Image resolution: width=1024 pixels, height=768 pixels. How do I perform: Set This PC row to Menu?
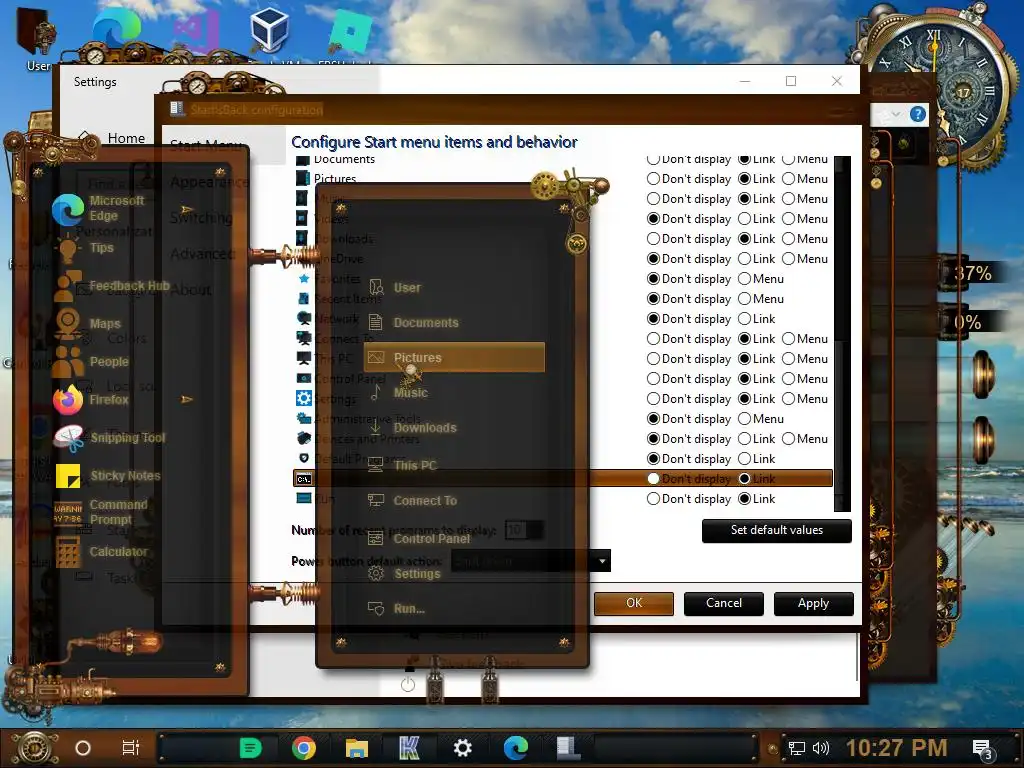pos(789,359)
